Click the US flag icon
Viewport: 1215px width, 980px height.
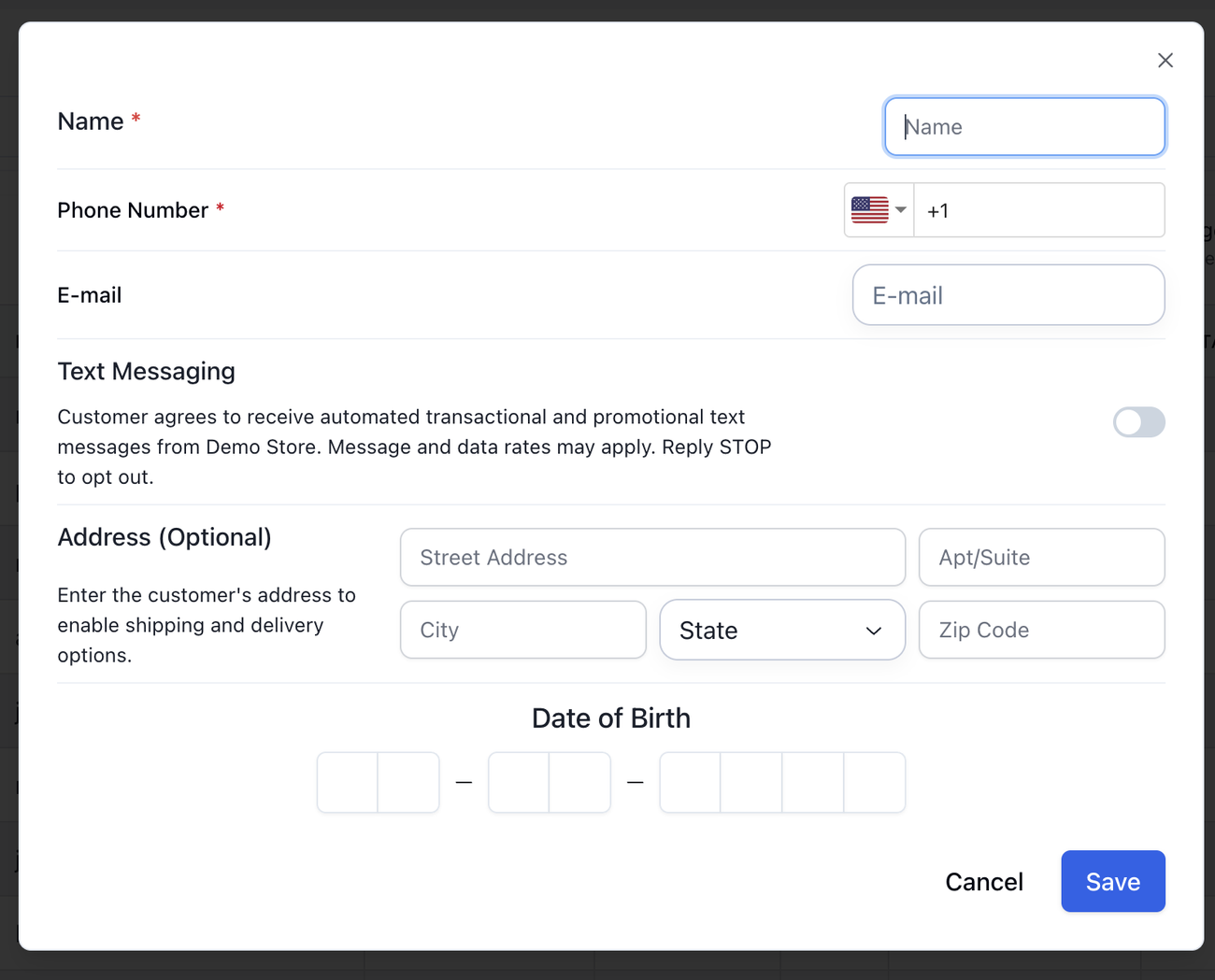click(x=869, y=210)
